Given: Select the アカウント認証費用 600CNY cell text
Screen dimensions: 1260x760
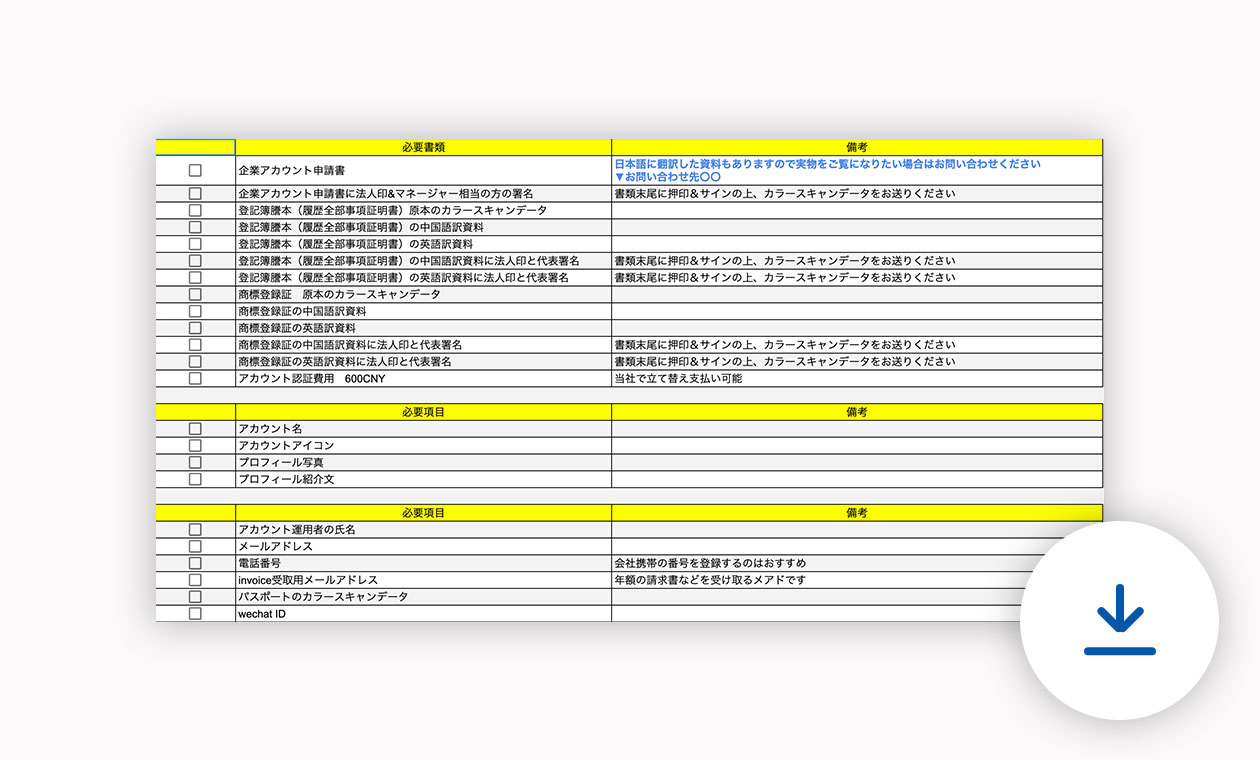Looking at the screenshot, I should tap(311, 379).
